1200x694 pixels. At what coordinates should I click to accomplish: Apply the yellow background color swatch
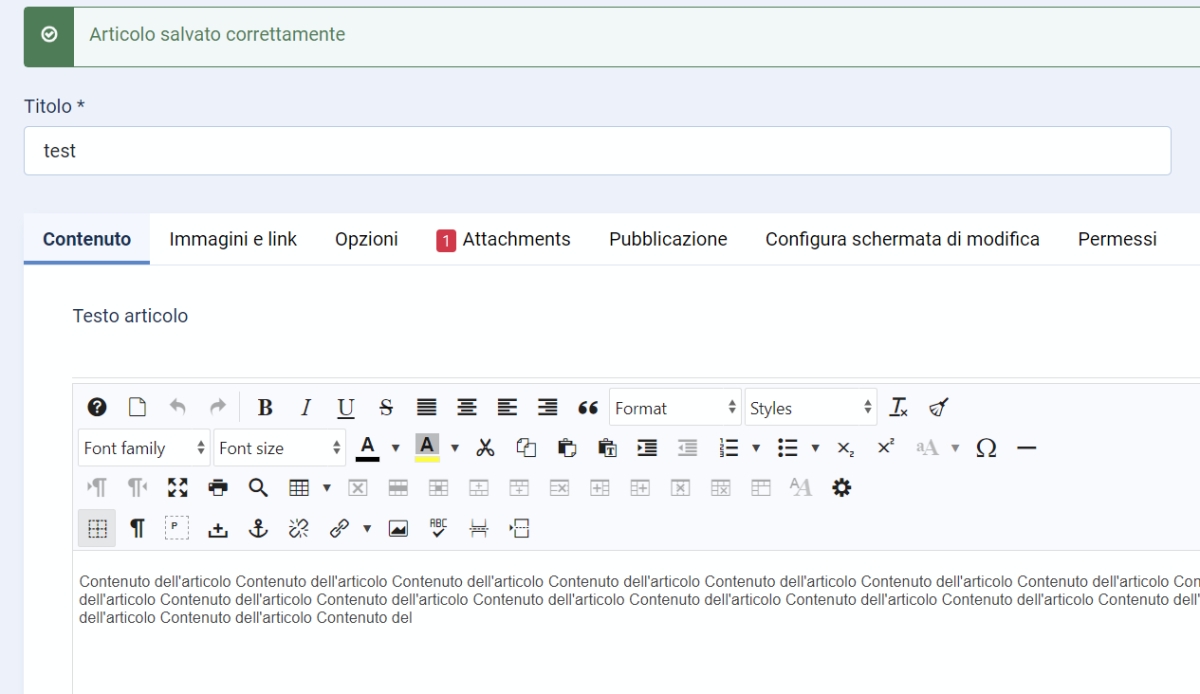(x=427, y=448)
